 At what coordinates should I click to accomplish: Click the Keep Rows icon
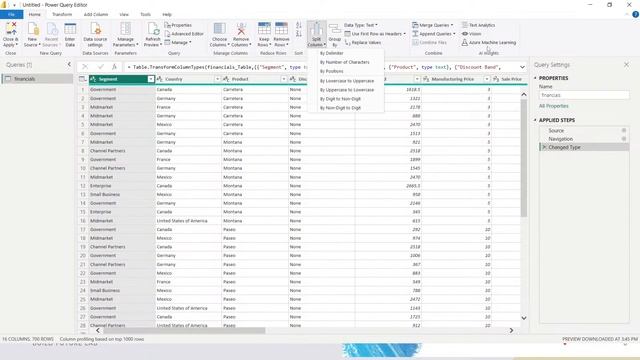coord(264,29)
